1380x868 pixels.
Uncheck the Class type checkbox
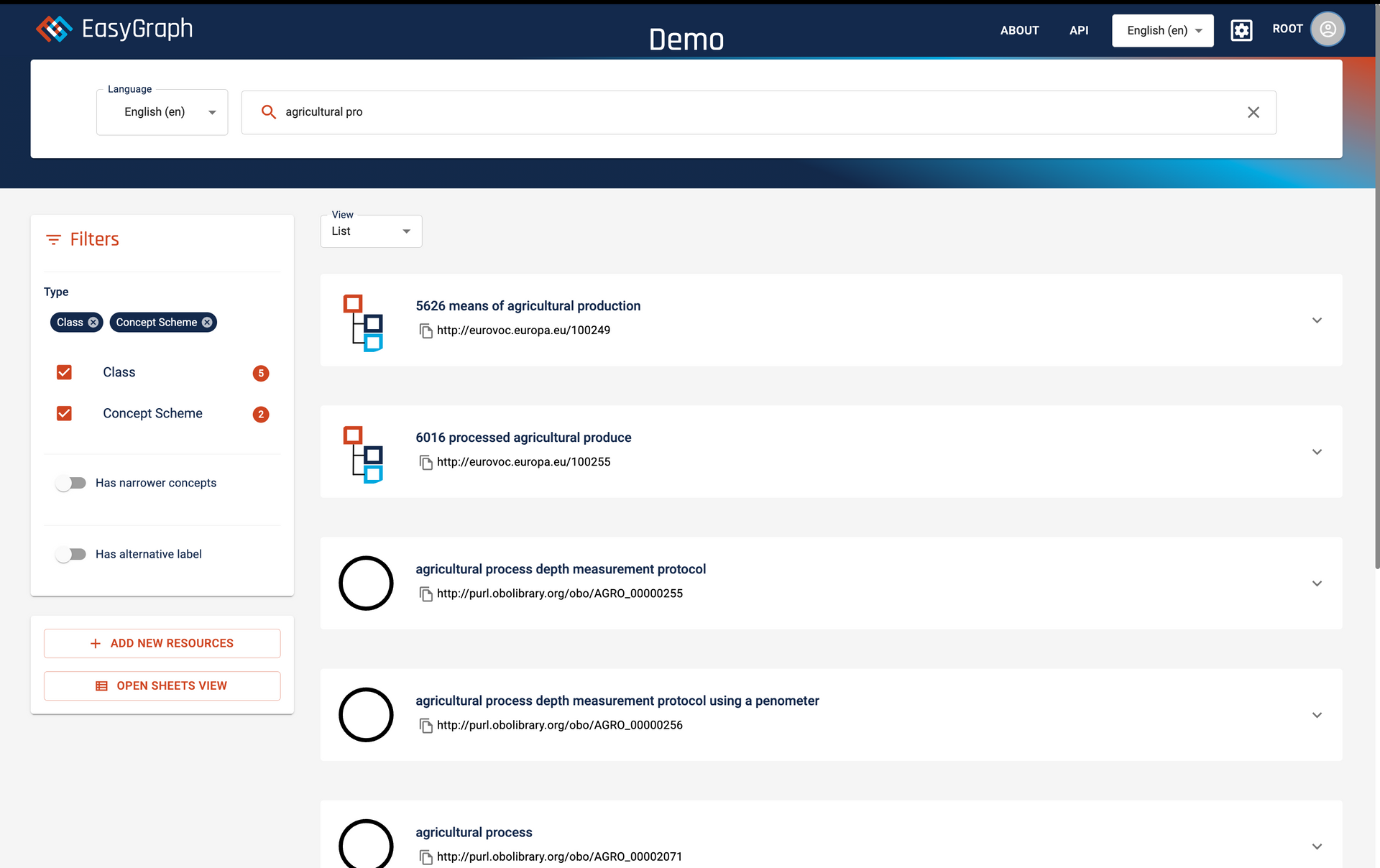(64, 372)
